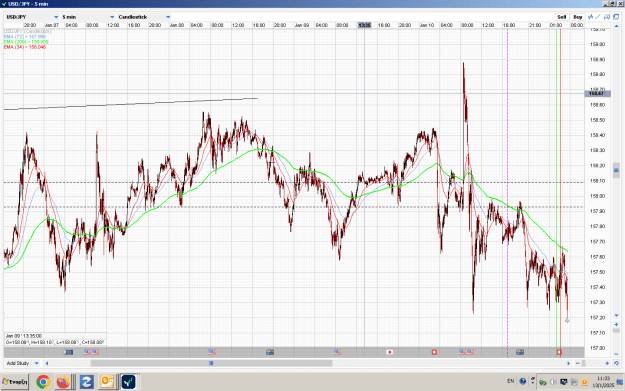Click the chart alerts icon in toolbar

(x=607, y=17)
